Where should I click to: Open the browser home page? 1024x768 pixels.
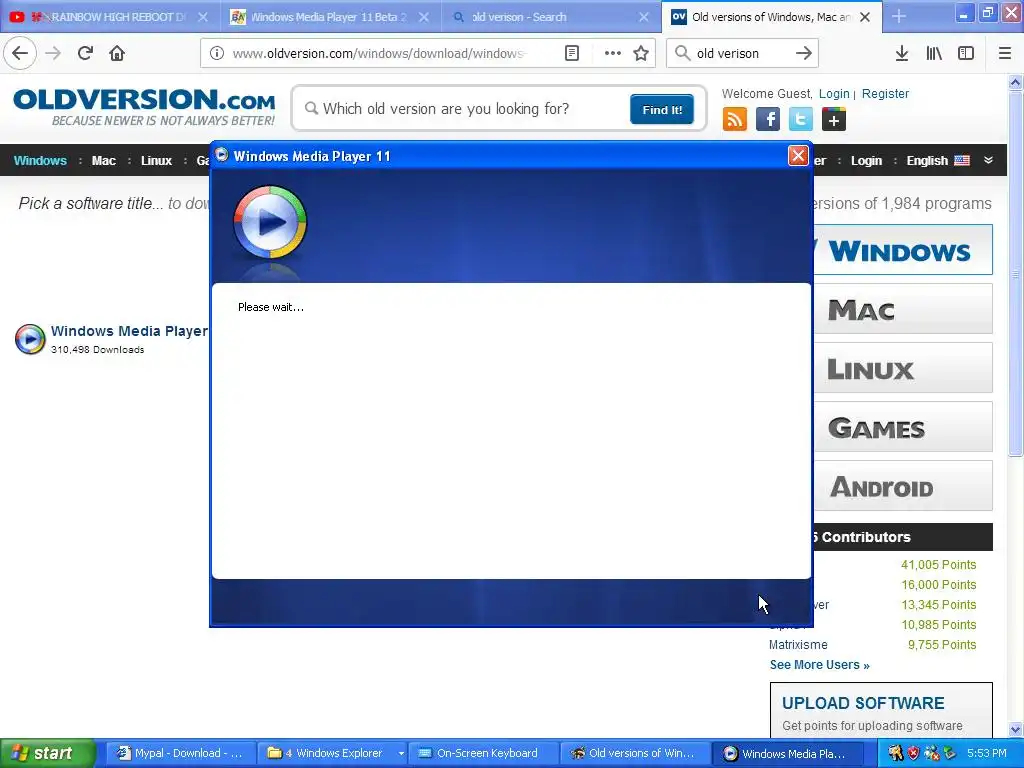[117, 53]
